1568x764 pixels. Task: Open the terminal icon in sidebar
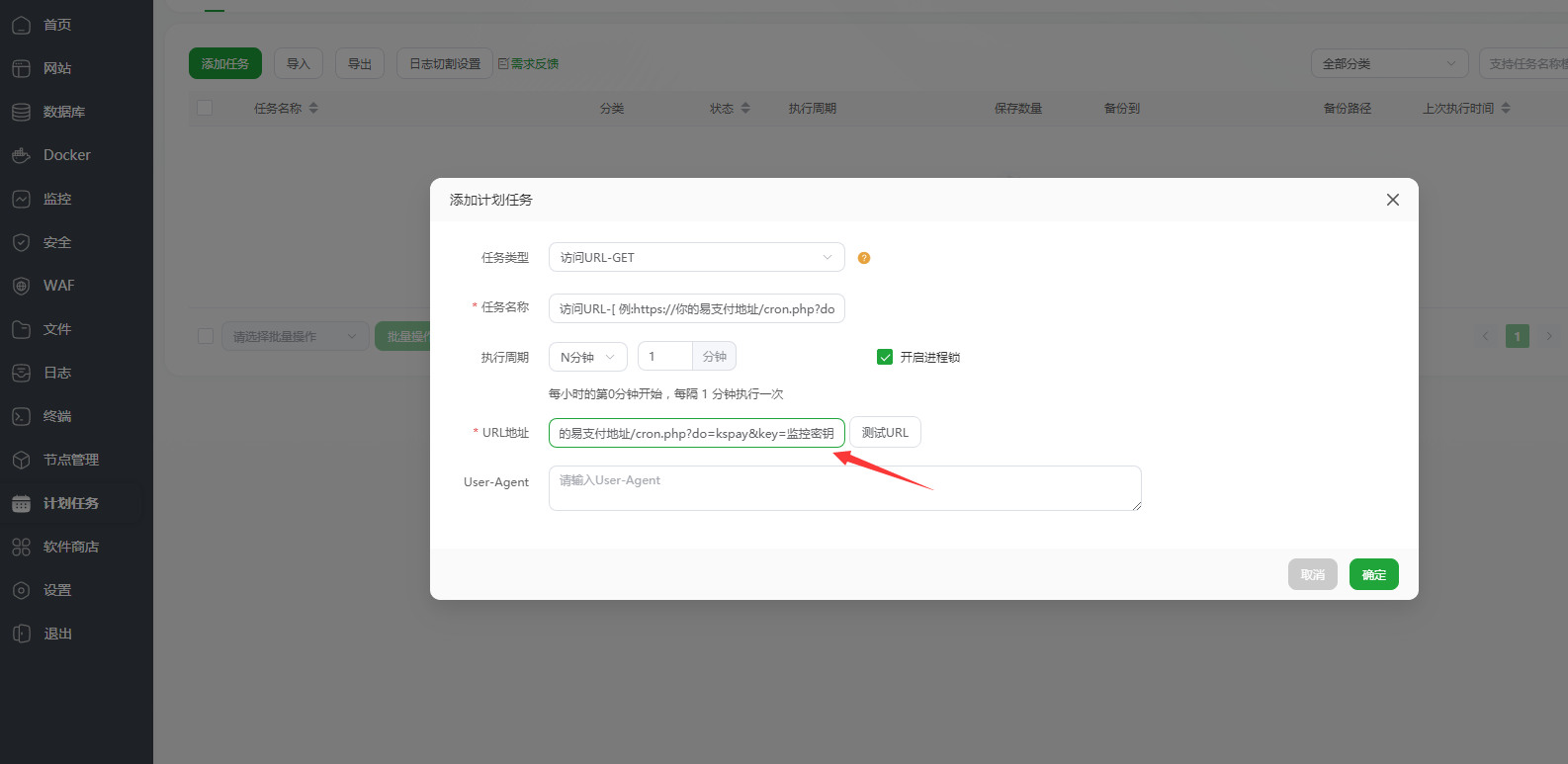tap(21, 416)
